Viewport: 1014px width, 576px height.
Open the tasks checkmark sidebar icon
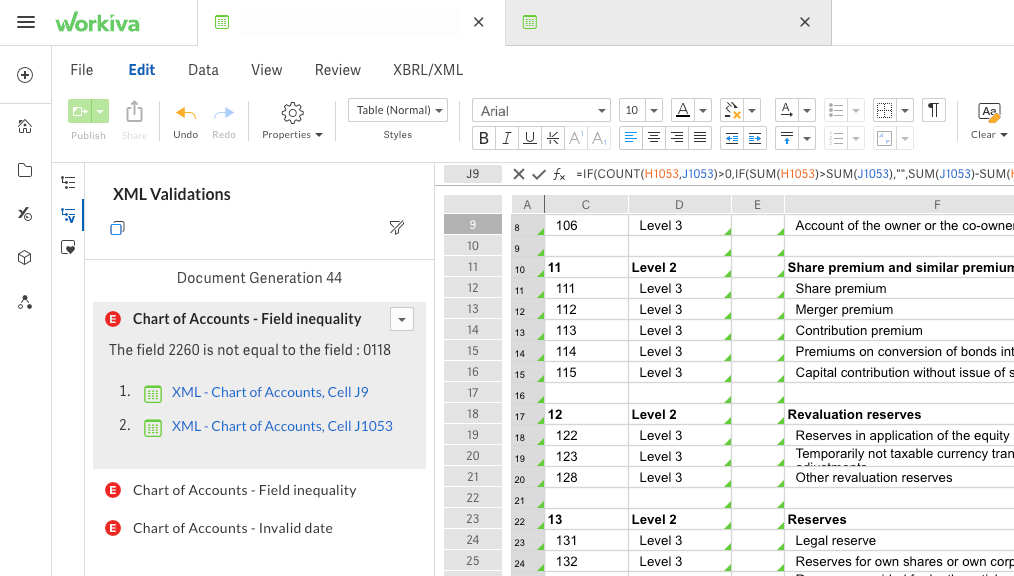pyautogui.click(x=25, y=214)
